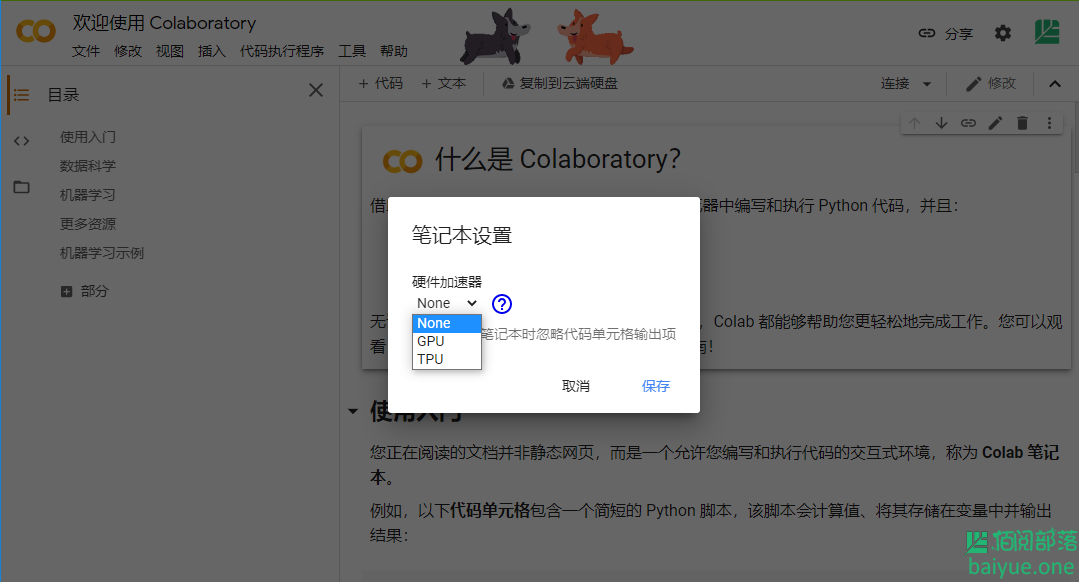Close the 目录 panel

316,90
